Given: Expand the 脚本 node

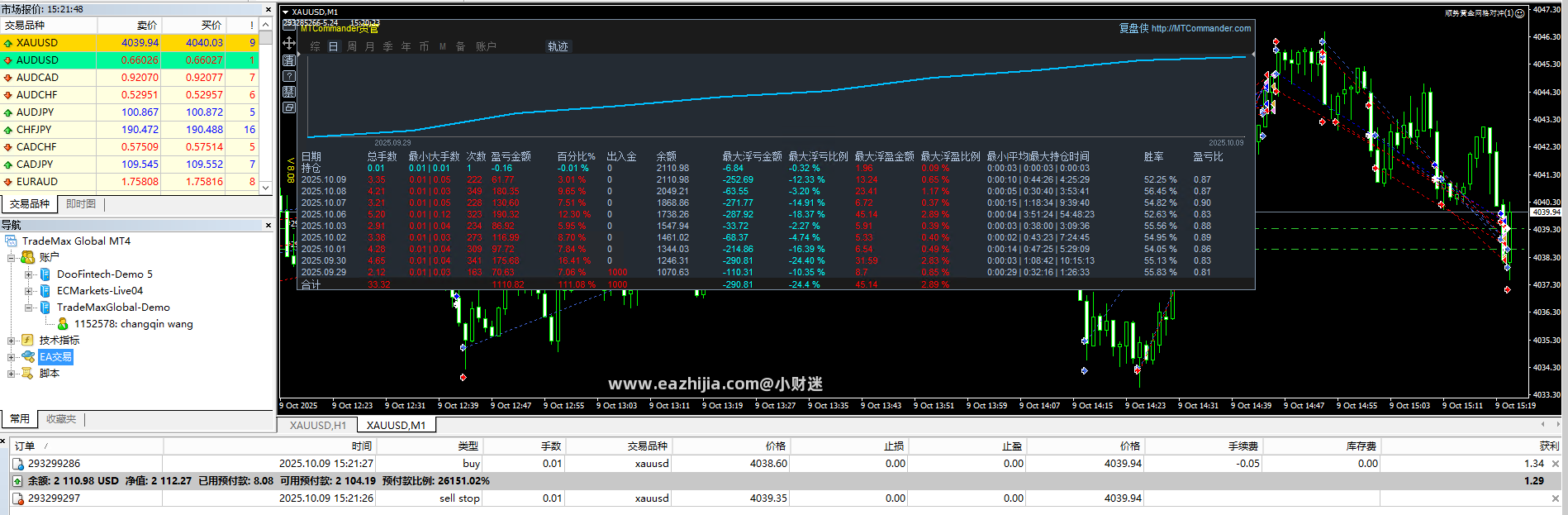Looking at the screenshot, I should click(x=12, y=373).
